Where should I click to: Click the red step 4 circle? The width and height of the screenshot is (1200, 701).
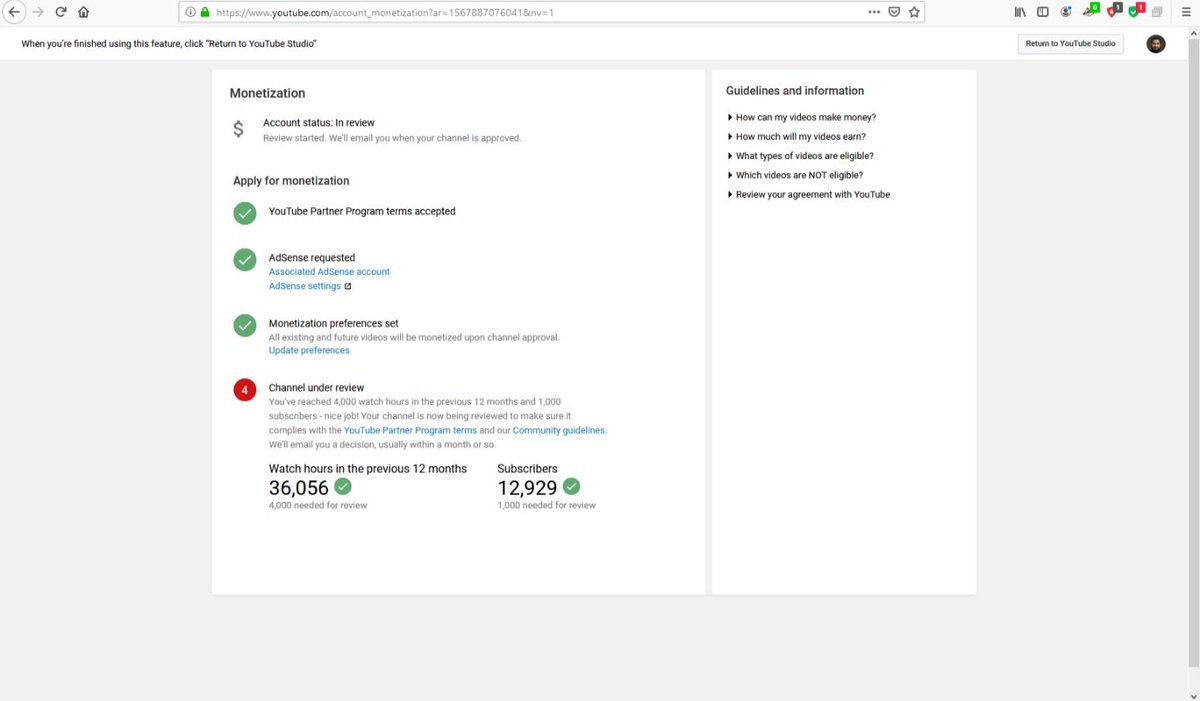point(245,389)
